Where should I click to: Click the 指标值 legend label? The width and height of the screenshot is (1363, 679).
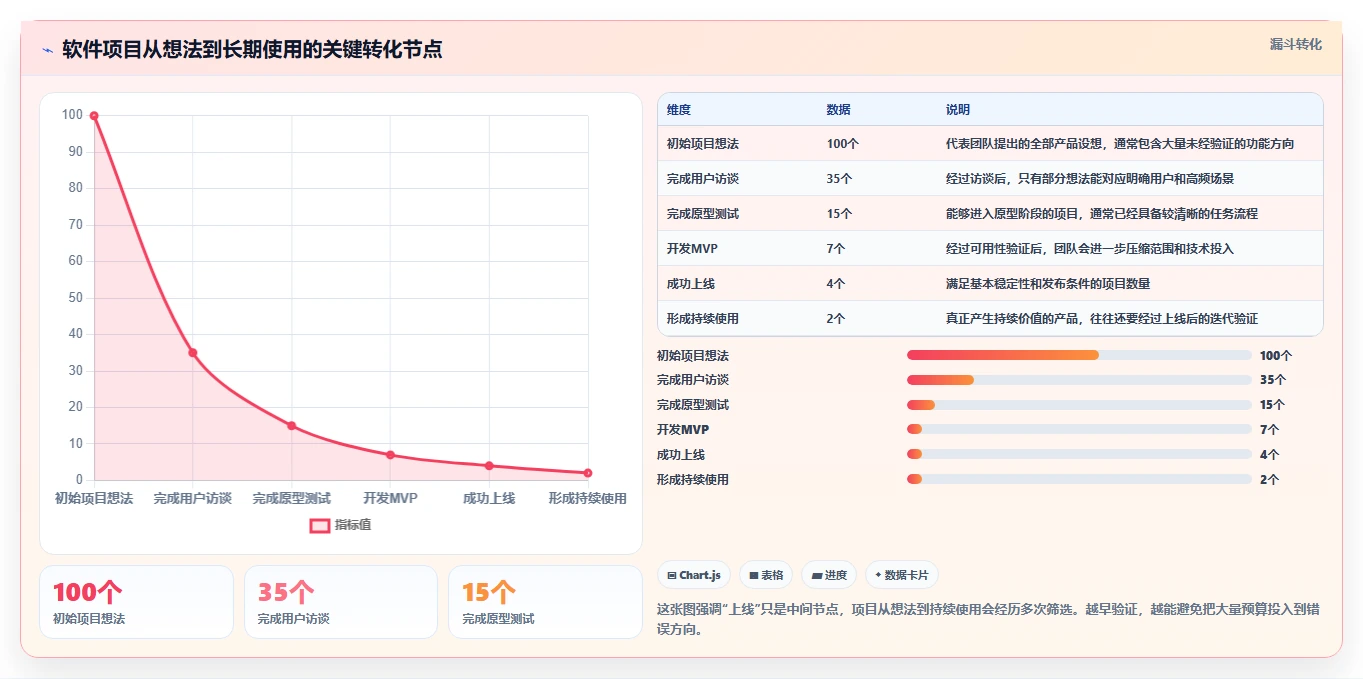point(353,525)
